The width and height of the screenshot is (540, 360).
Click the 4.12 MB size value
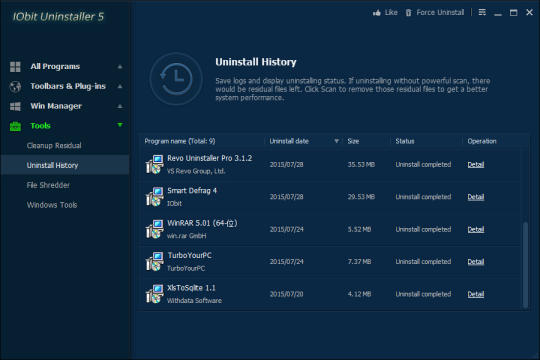pos(359,294)
